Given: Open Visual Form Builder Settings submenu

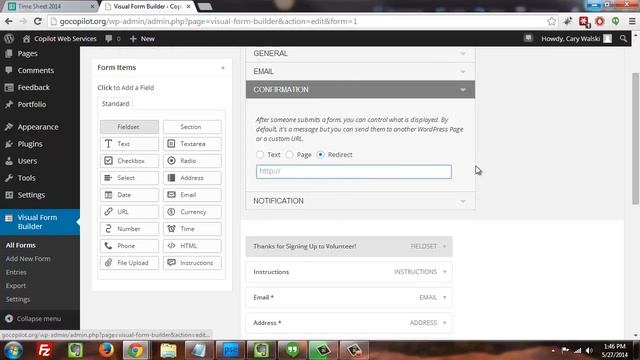Looking at the screenshot, I should (x=18, y=299).
